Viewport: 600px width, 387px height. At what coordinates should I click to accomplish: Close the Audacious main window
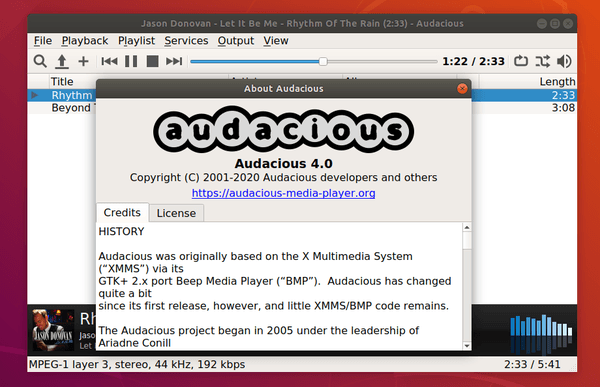(568, 24)
